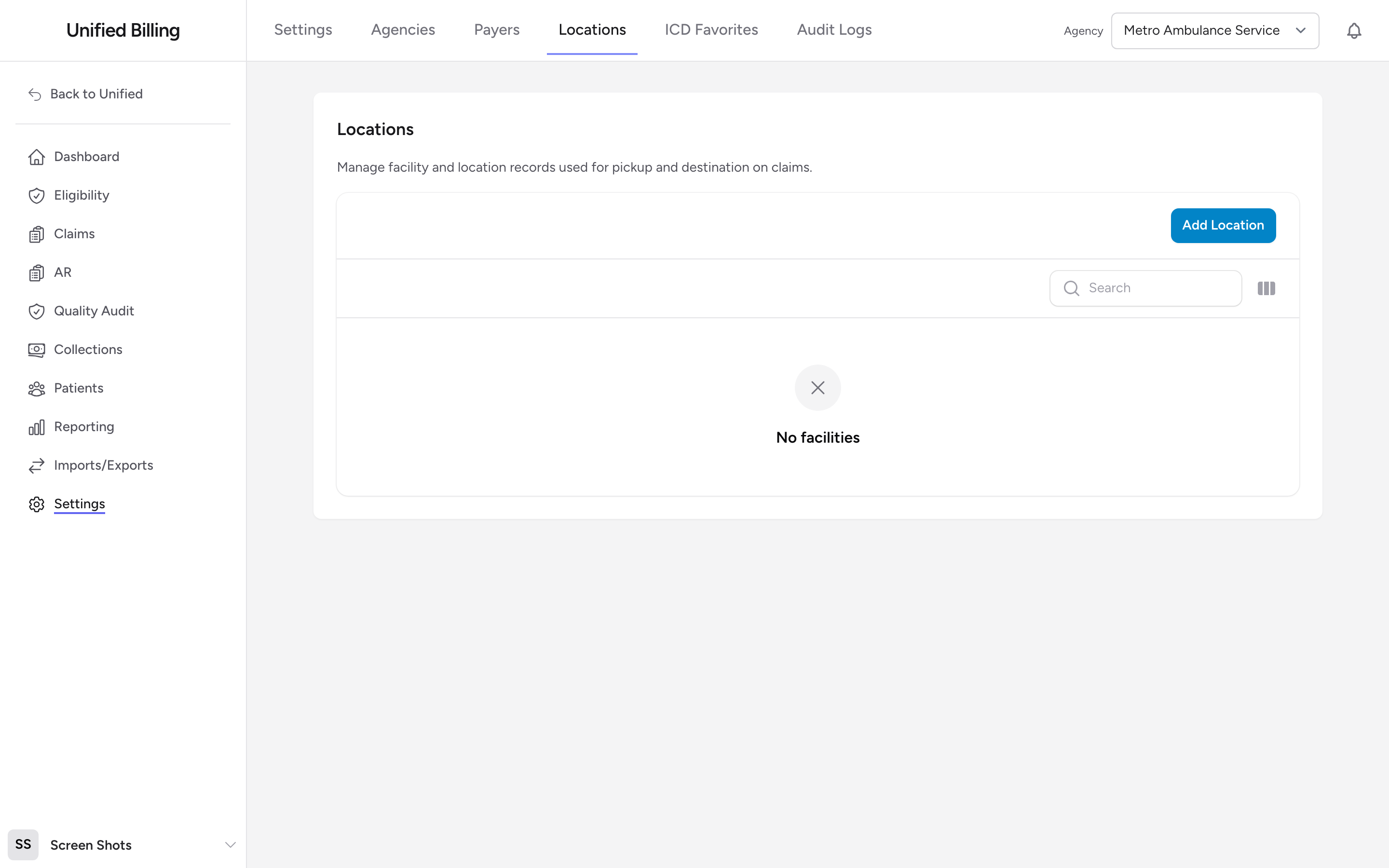Open the Payers tab
1389x868 pixels.
click(x=496, y=30)
